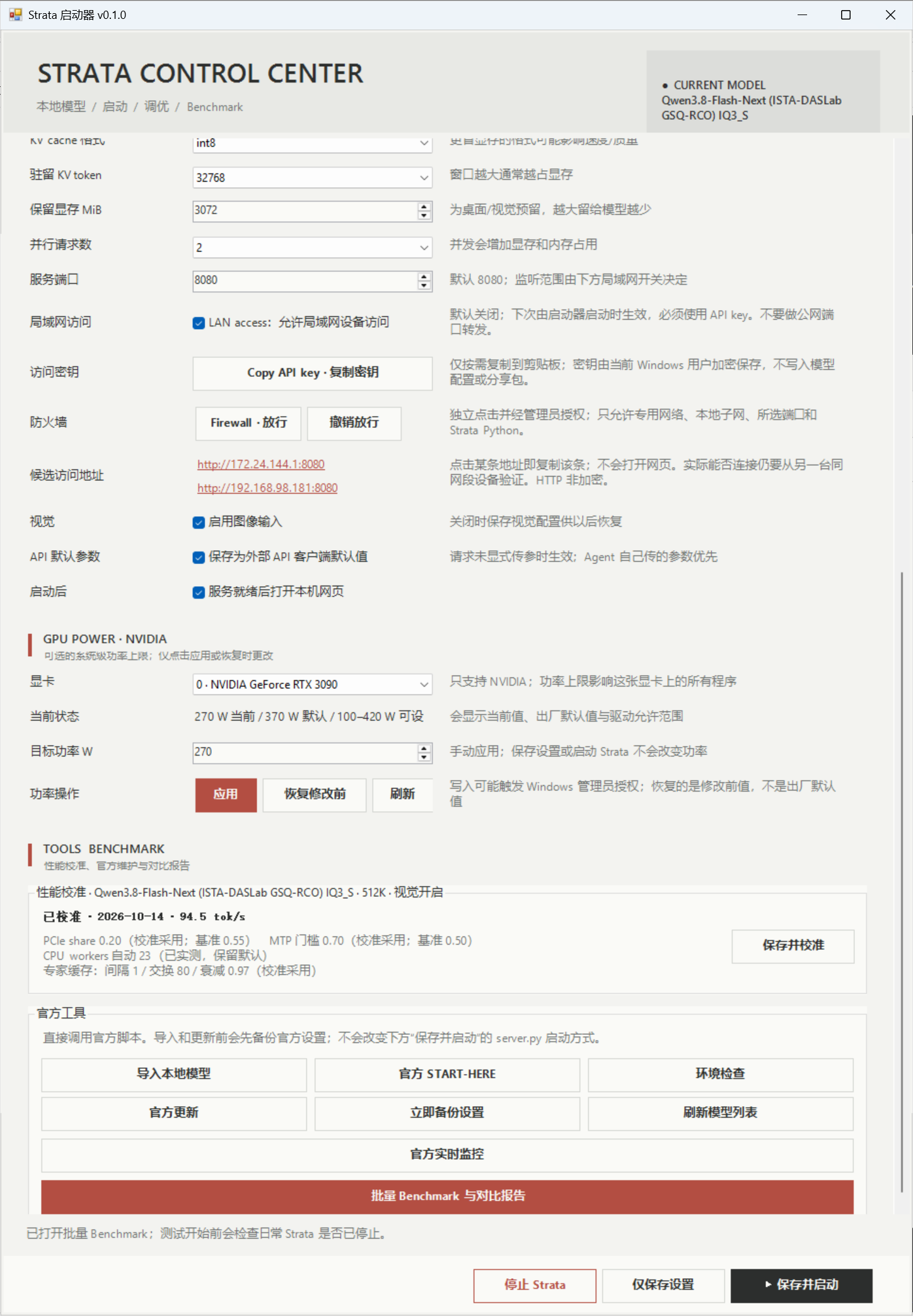This screenshot has height=1316, width=913.
Task: Click 导入本地模型 button
Action: click(174, 1075)
